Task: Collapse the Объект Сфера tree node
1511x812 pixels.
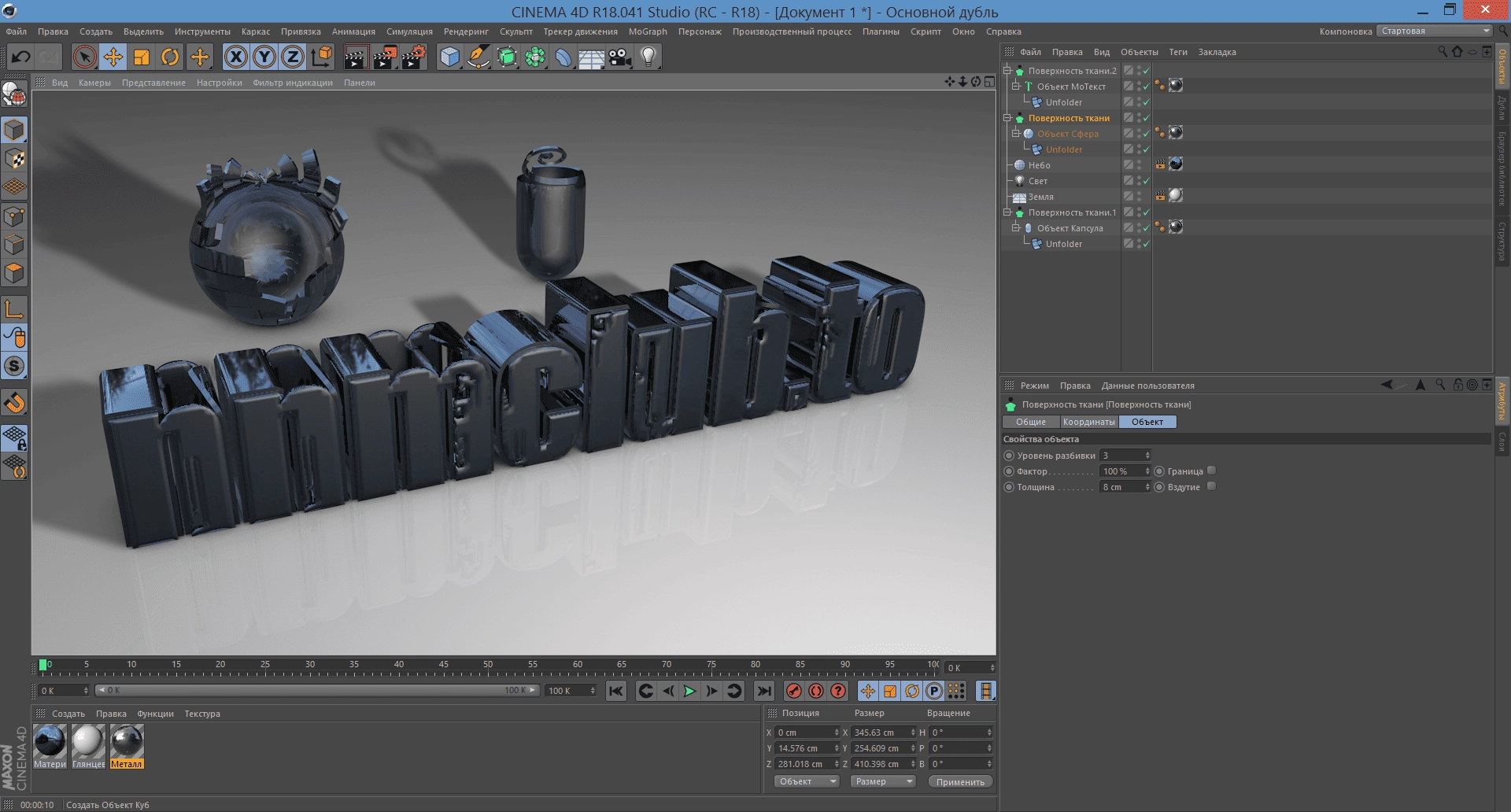Action: click(x=1016, y=134)
